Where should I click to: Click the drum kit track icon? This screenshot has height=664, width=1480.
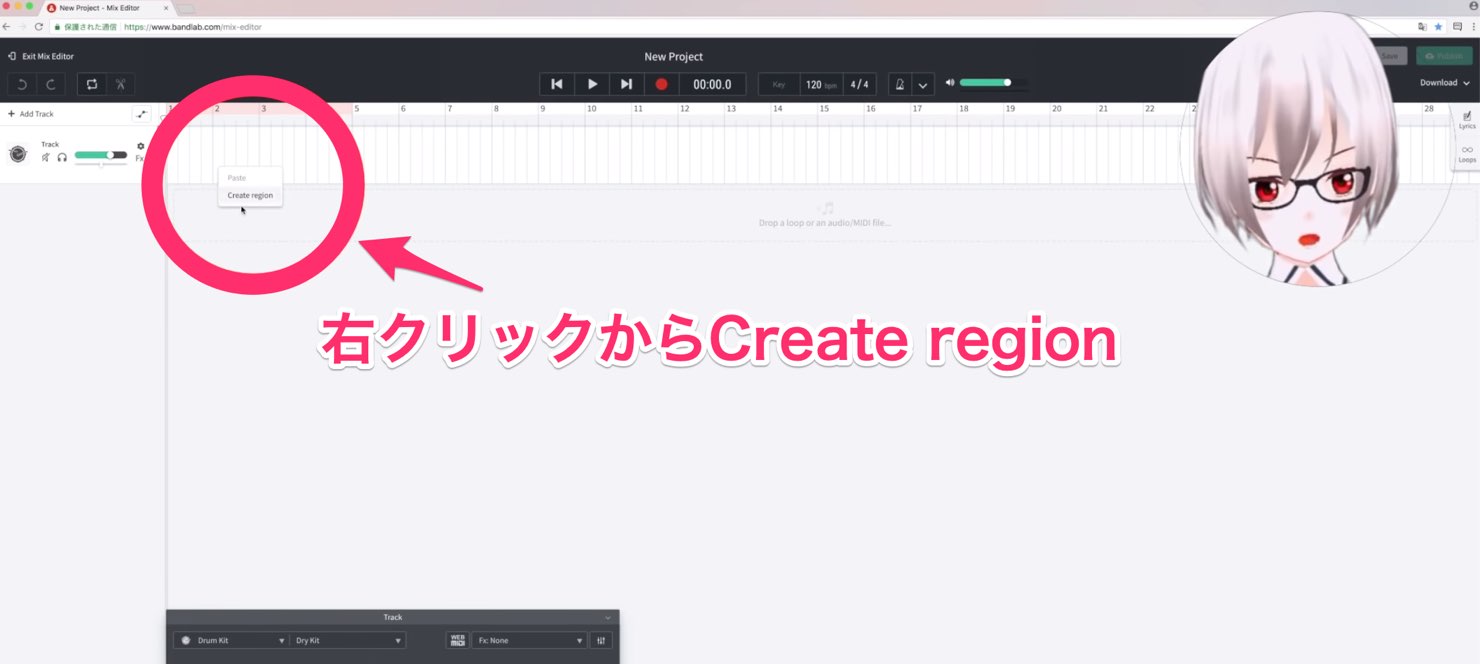(x=18, y=154)
